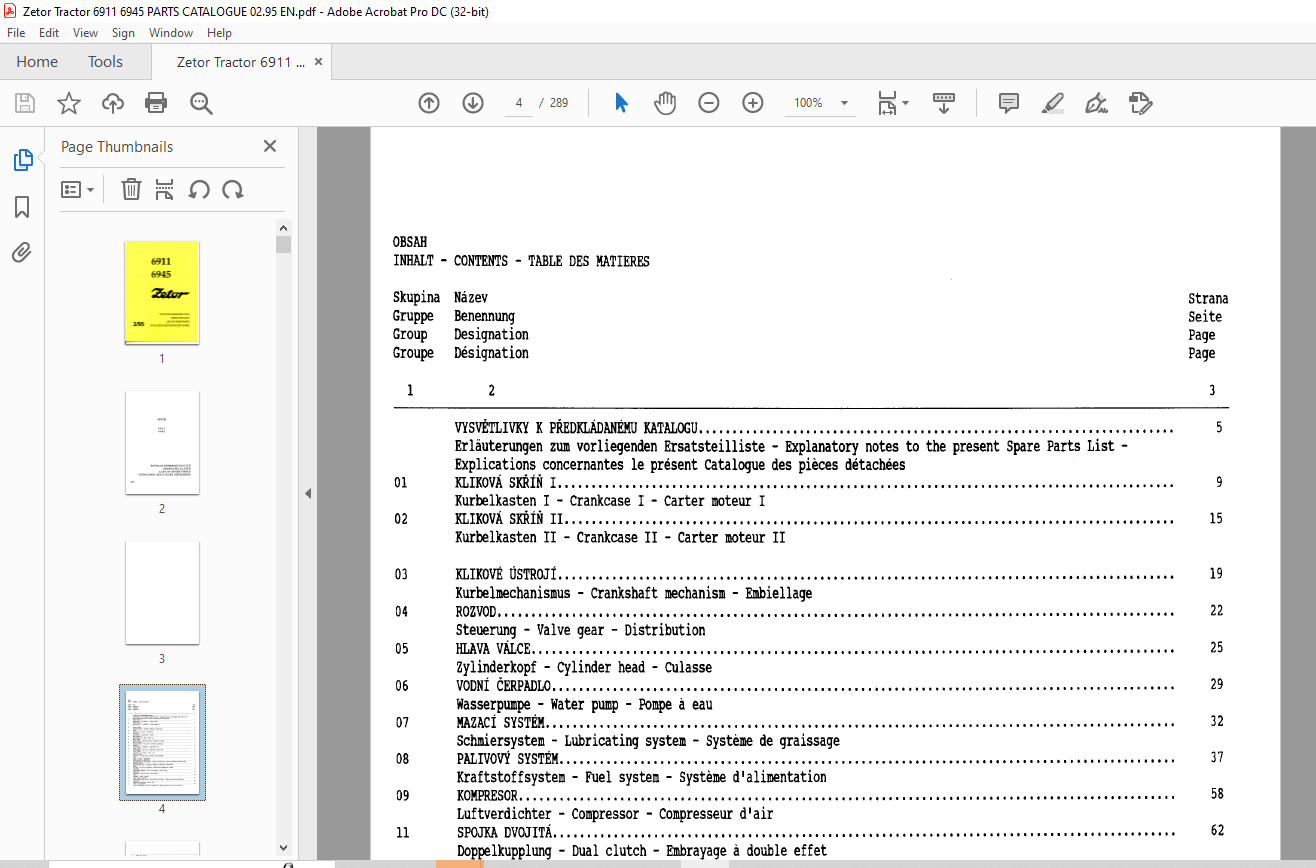This screenshot has height=868, width=1316.
Task: Rotate page counterclockwise
Action: 199,189
